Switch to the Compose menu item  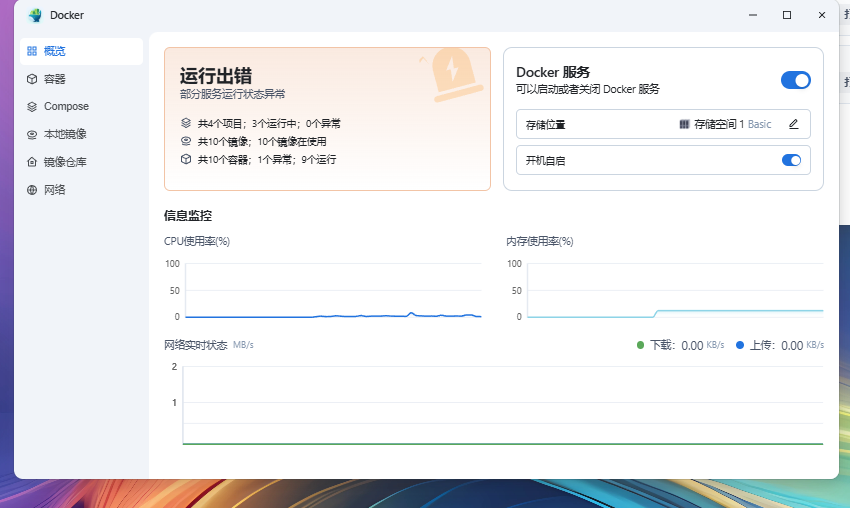point(66,106)
